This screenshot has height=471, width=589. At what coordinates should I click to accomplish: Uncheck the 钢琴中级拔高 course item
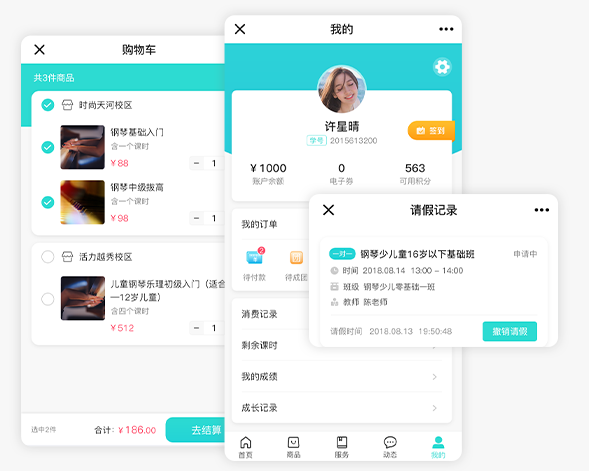48,202
